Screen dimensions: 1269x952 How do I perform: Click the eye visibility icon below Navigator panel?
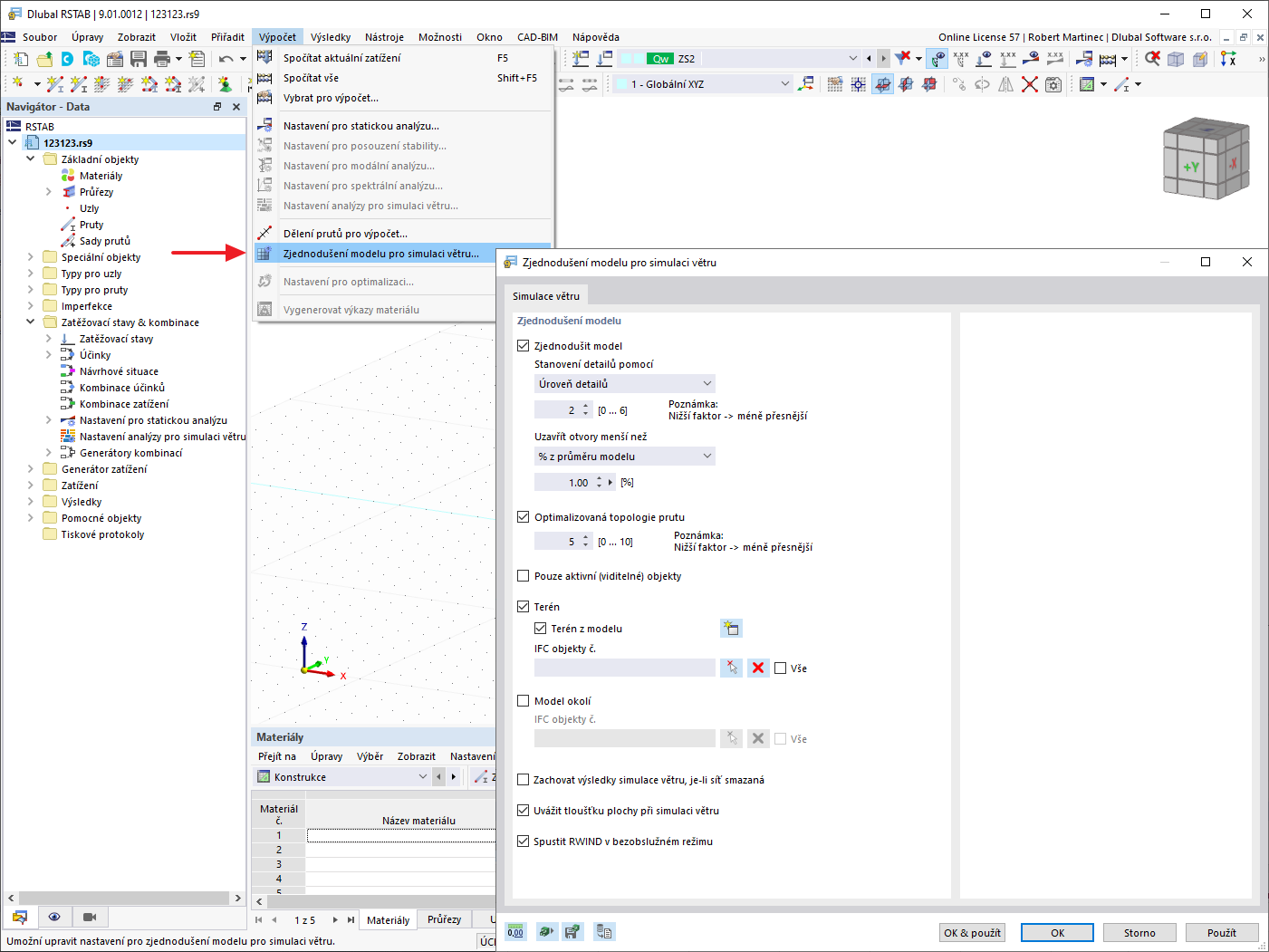[x=54, y=917]
